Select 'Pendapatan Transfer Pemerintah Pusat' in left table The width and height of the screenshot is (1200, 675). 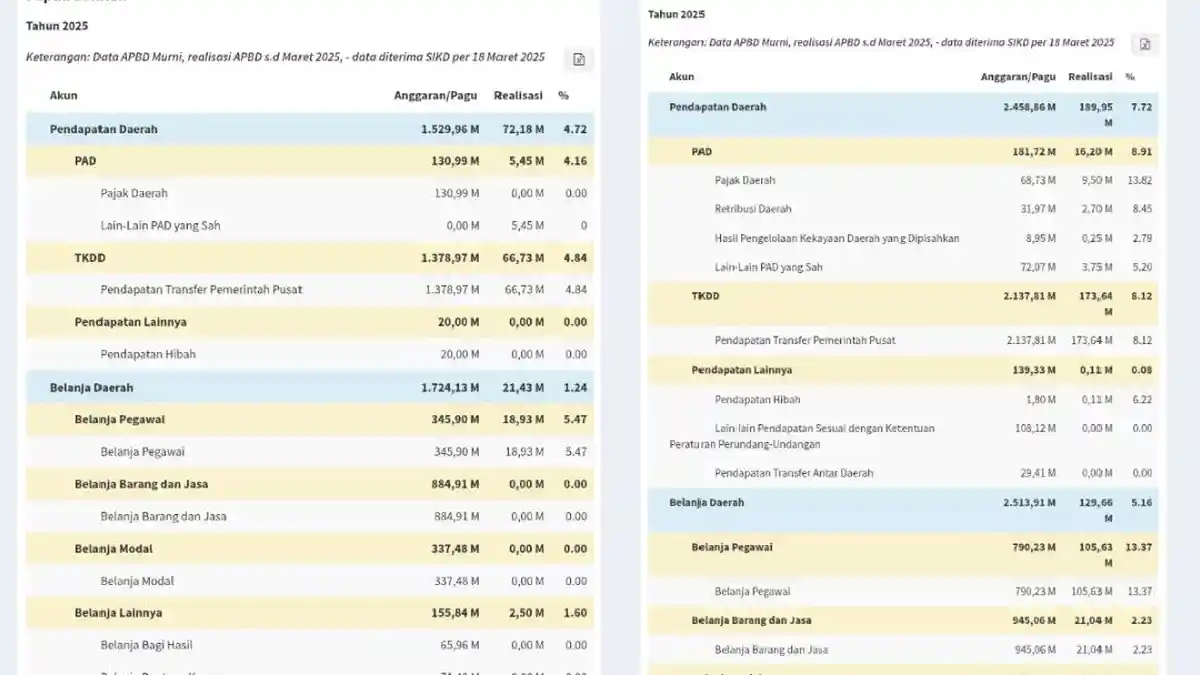201,290
